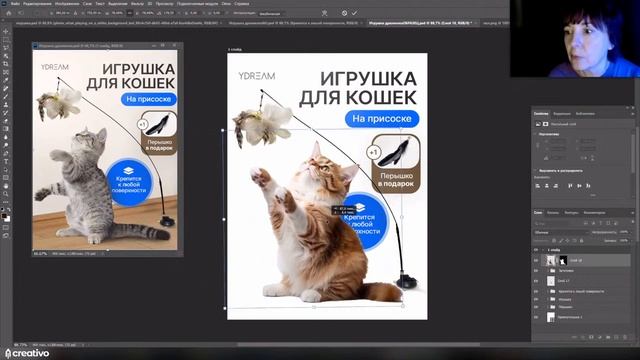Viewport: 640px width, 360px height.
Task: Create a new layer from Layers footer
Action: tap(616, 337)
